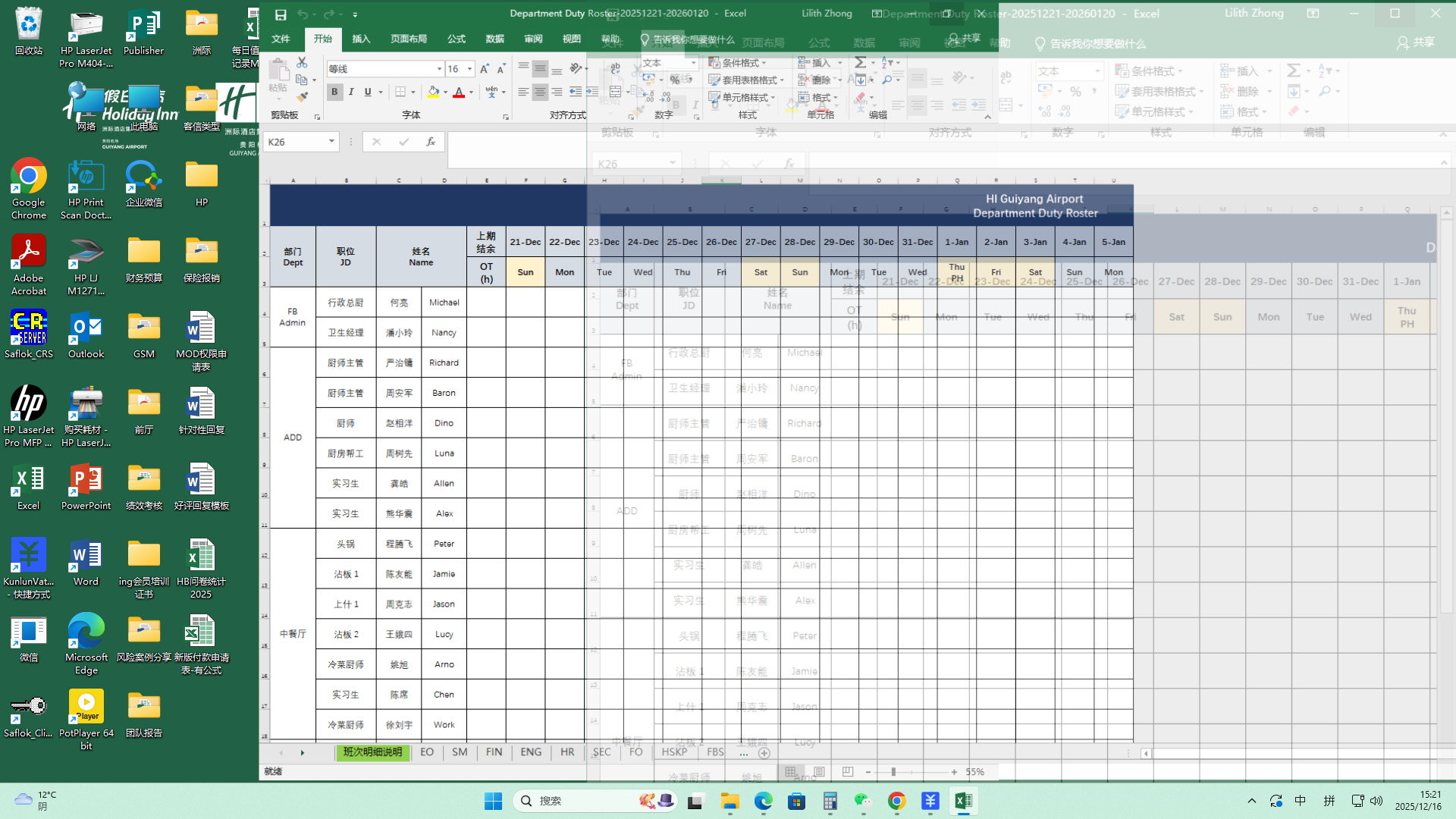This screenshot has width=1456, height=819.
Task: Open the 班次明细说明 sheet tab
Action: (372, 752)
